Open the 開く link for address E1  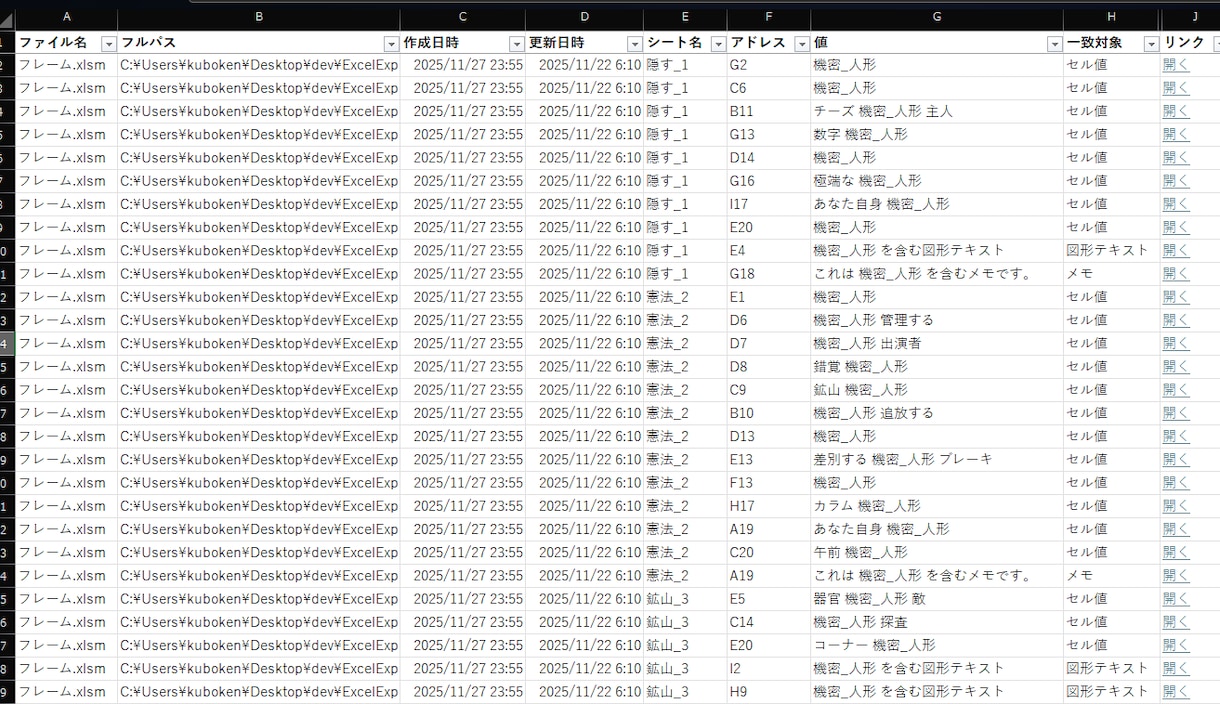point(1176,297)
